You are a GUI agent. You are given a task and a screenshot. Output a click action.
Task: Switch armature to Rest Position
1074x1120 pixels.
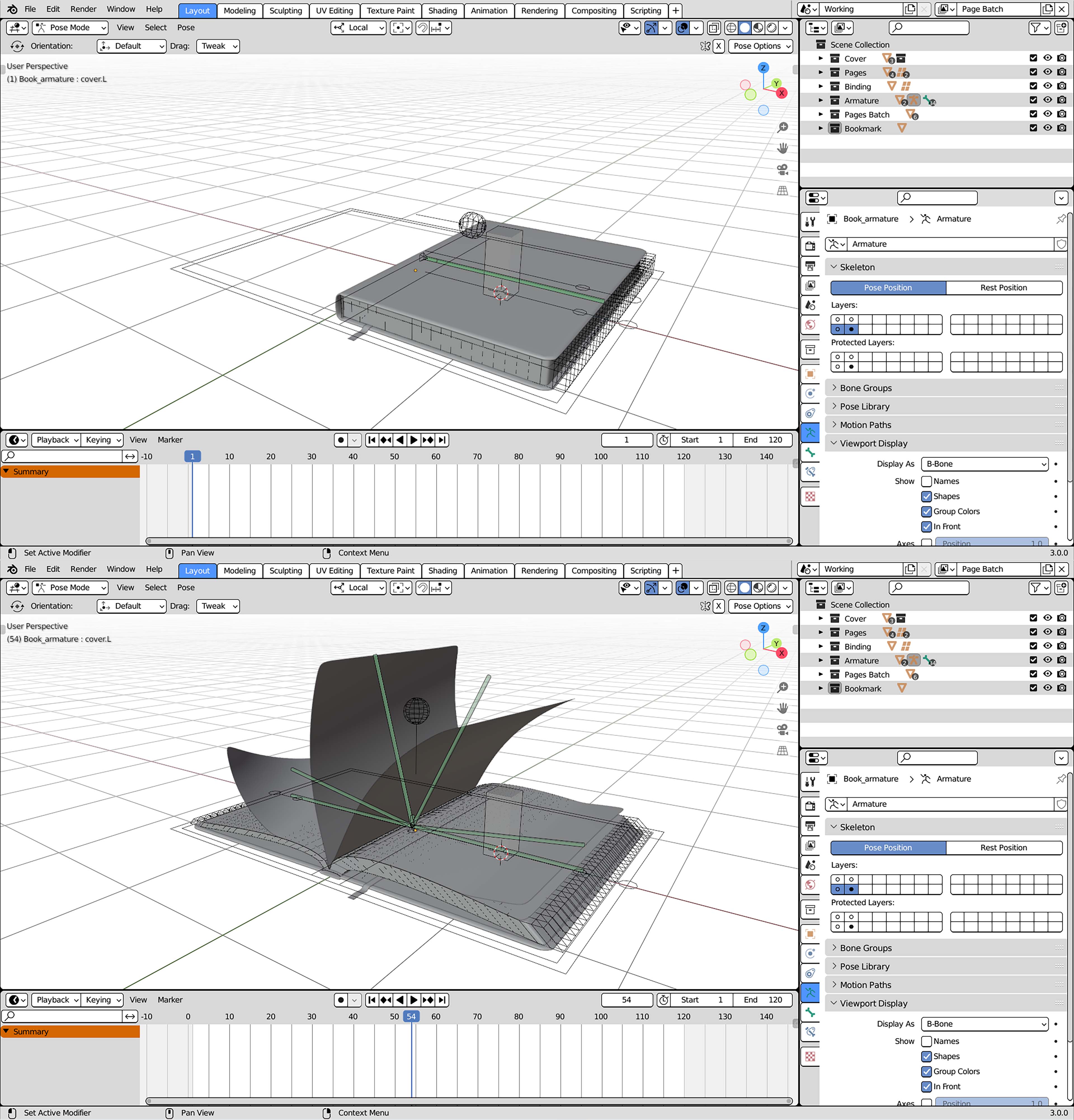(1004, 288)
